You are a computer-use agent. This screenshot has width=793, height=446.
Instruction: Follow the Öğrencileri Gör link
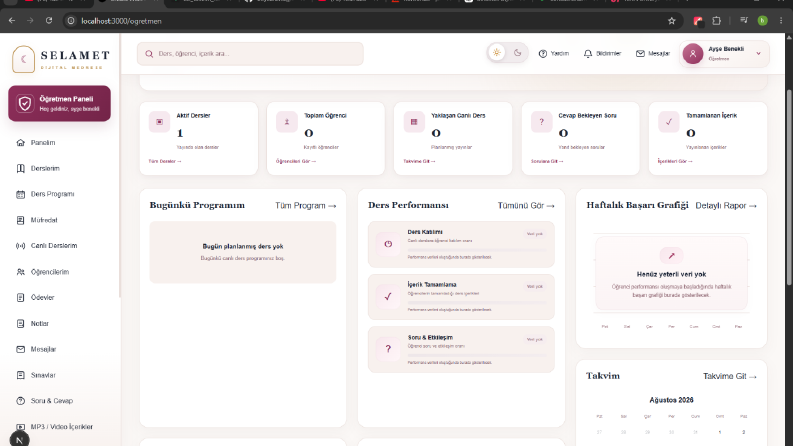(x=296, y=161)
